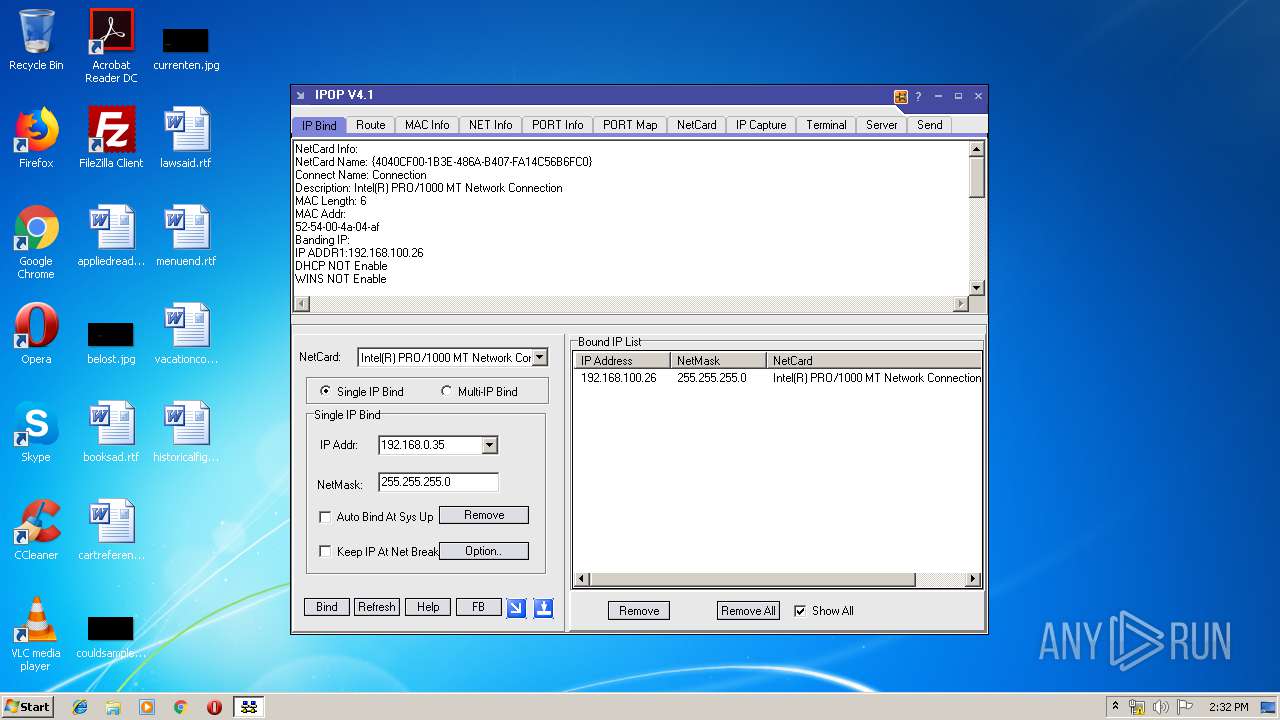Show hidden icons in the system tray
The width and height of the screenshot is (1280, 720).
(x=1115, y=707)
